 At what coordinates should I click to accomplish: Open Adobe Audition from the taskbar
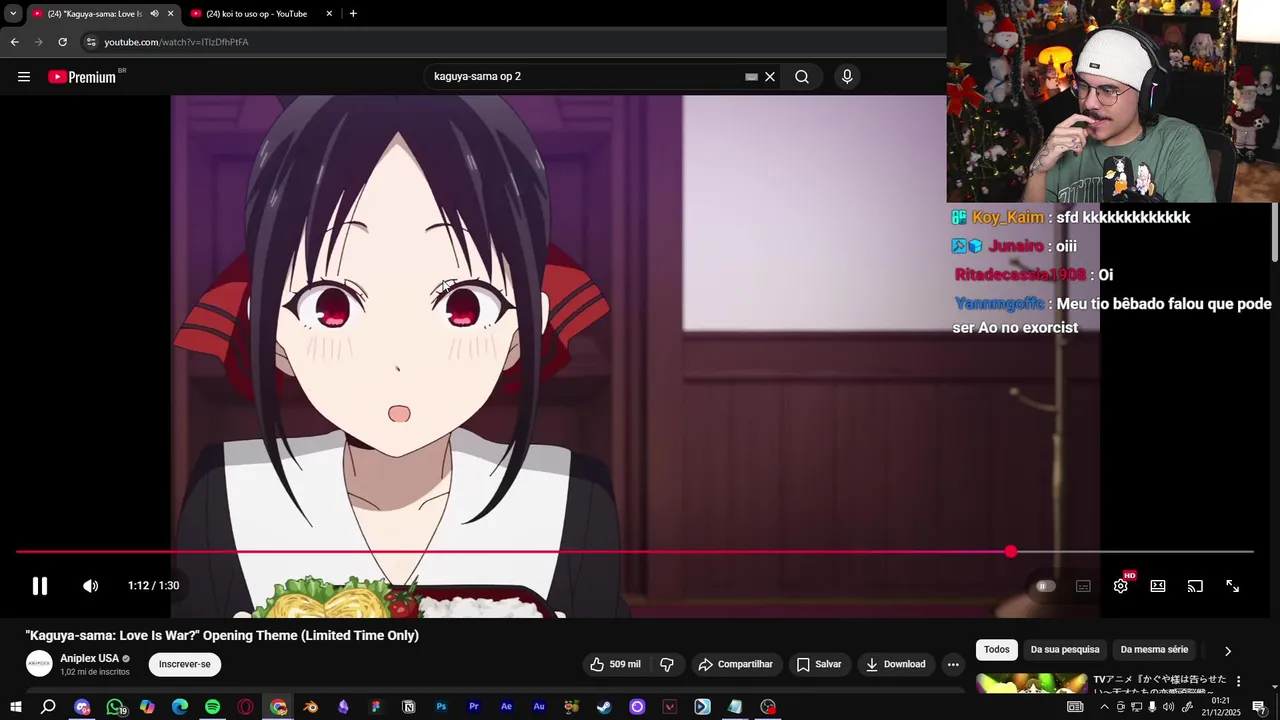point(539,707)
